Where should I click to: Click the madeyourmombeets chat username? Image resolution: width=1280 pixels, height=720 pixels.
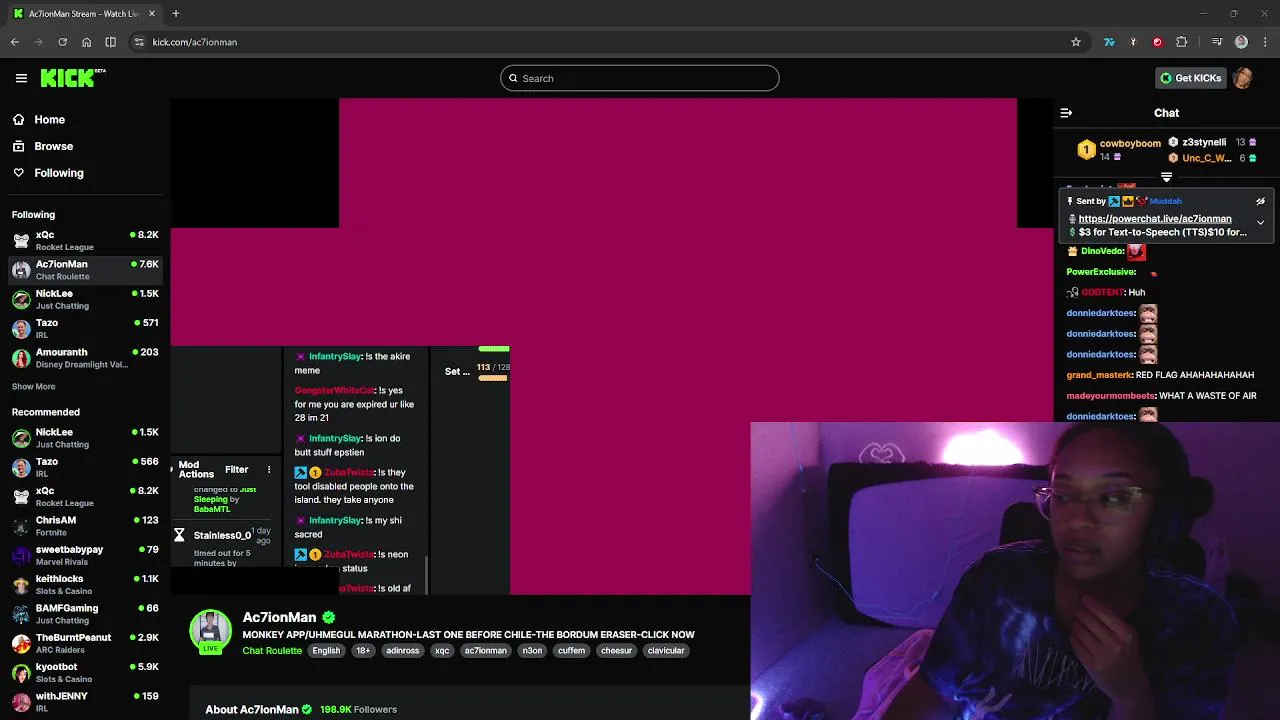pyautogui.click(x=1111, y=396)
